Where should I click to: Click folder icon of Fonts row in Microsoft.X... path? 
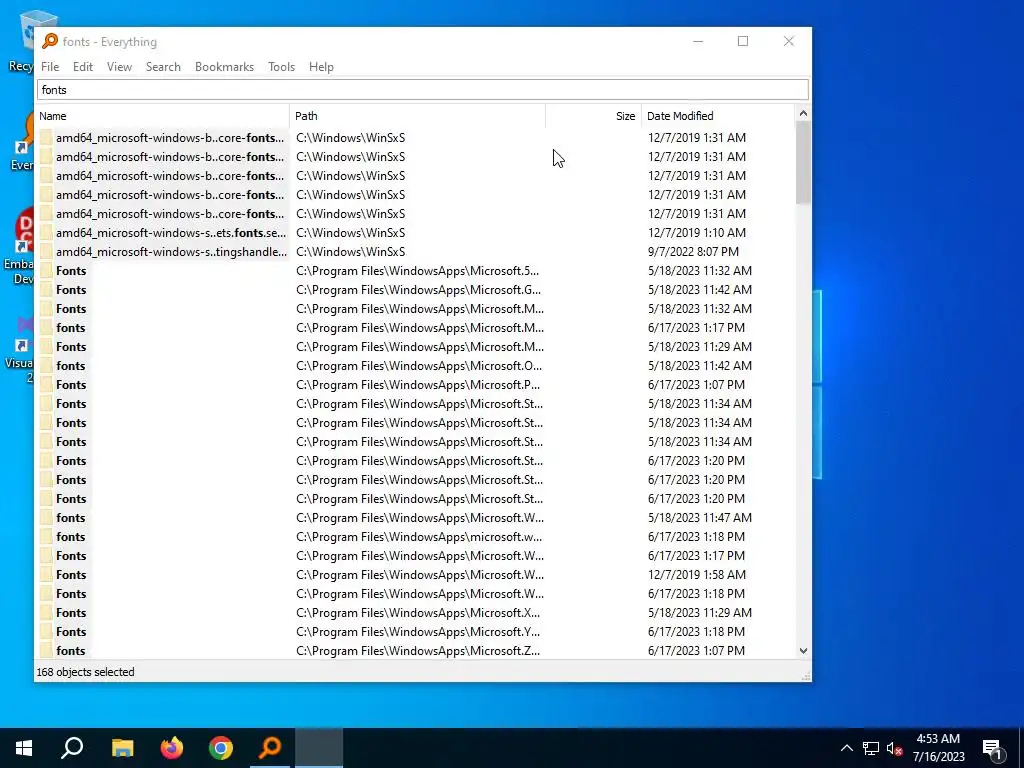[x=46, y=613]
